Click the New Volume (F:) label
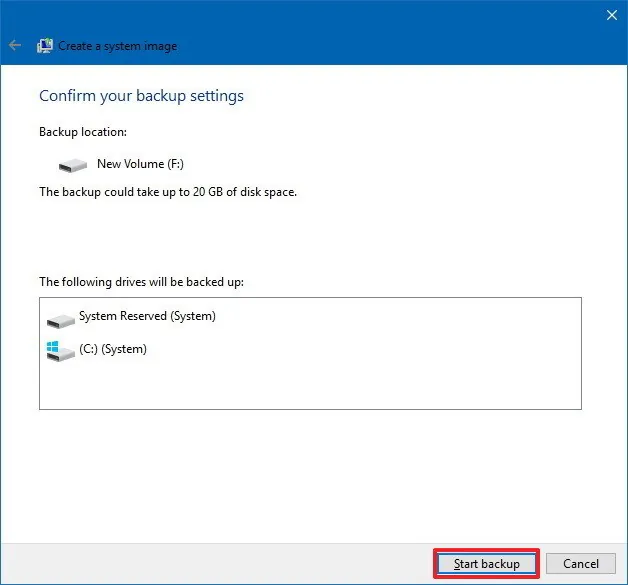628x585 pixels. [140, 164]
